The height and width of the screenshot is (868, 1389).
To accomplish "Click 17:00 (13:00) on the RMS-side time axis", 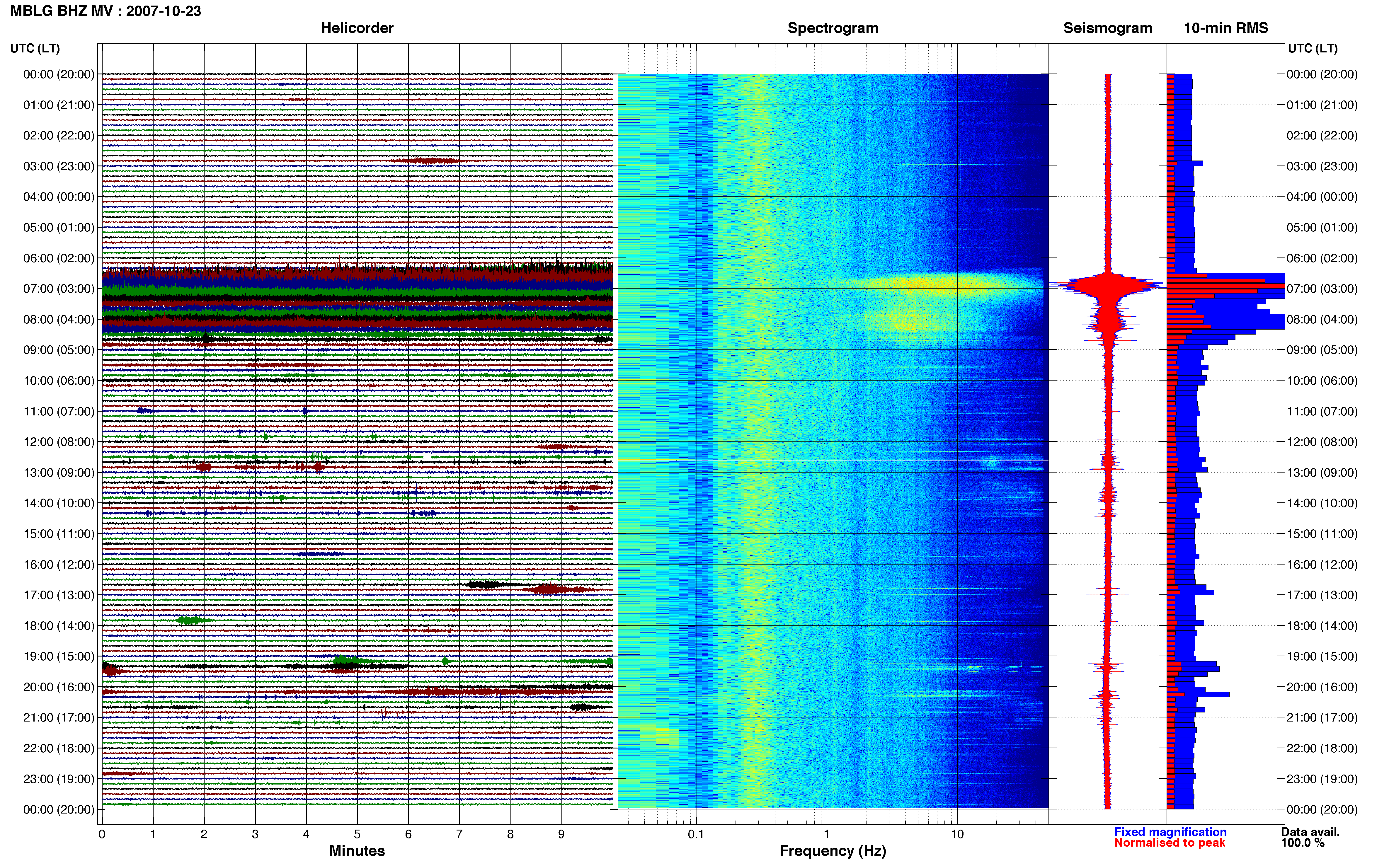I will 1322,595.
